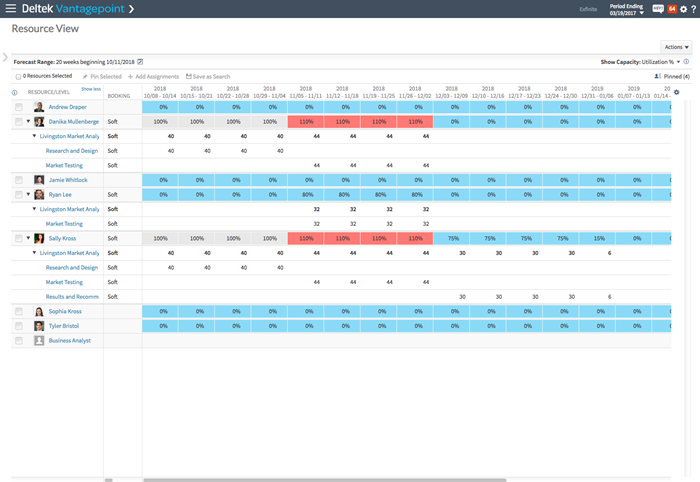Click Add Assignments in the toolbar
Viewport: 700px width, 482px height.
click(x=153, y=76)
